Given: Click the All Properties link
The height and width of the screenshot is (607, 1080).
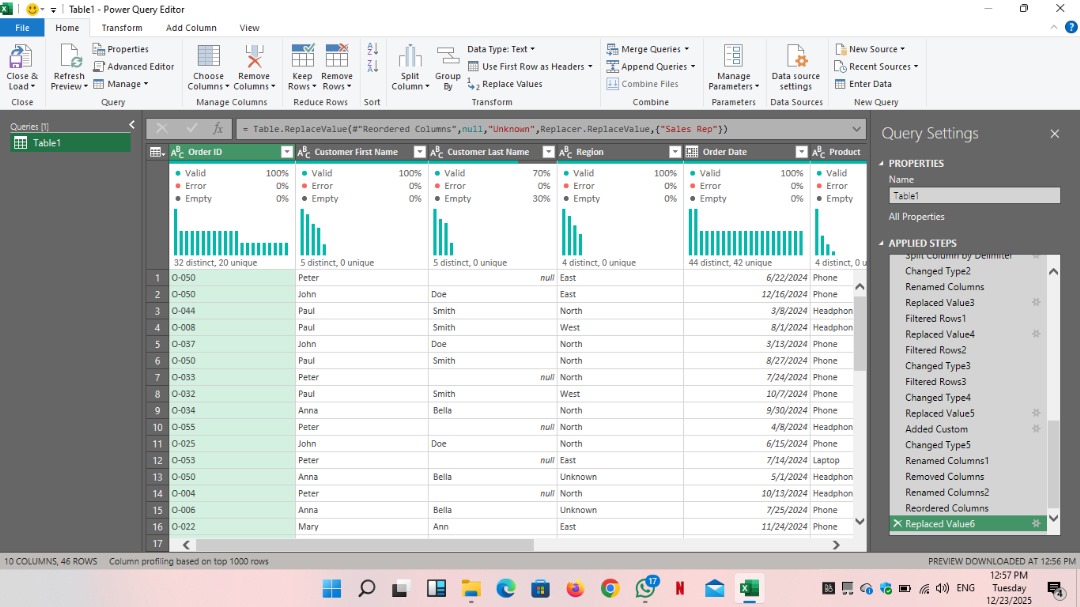Looking at the screenshot, I should tap(916, 216).
